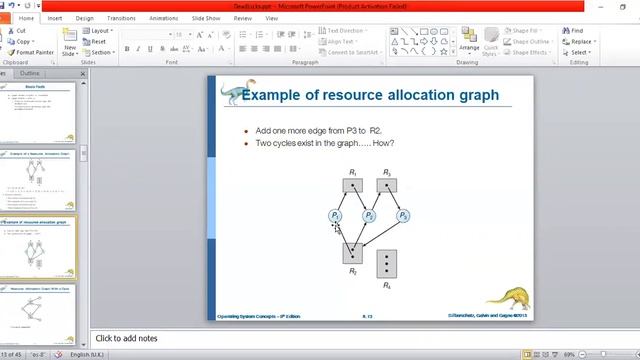Open the Slide Show tab
Screen dimensions: 640x360
point(206,18)
